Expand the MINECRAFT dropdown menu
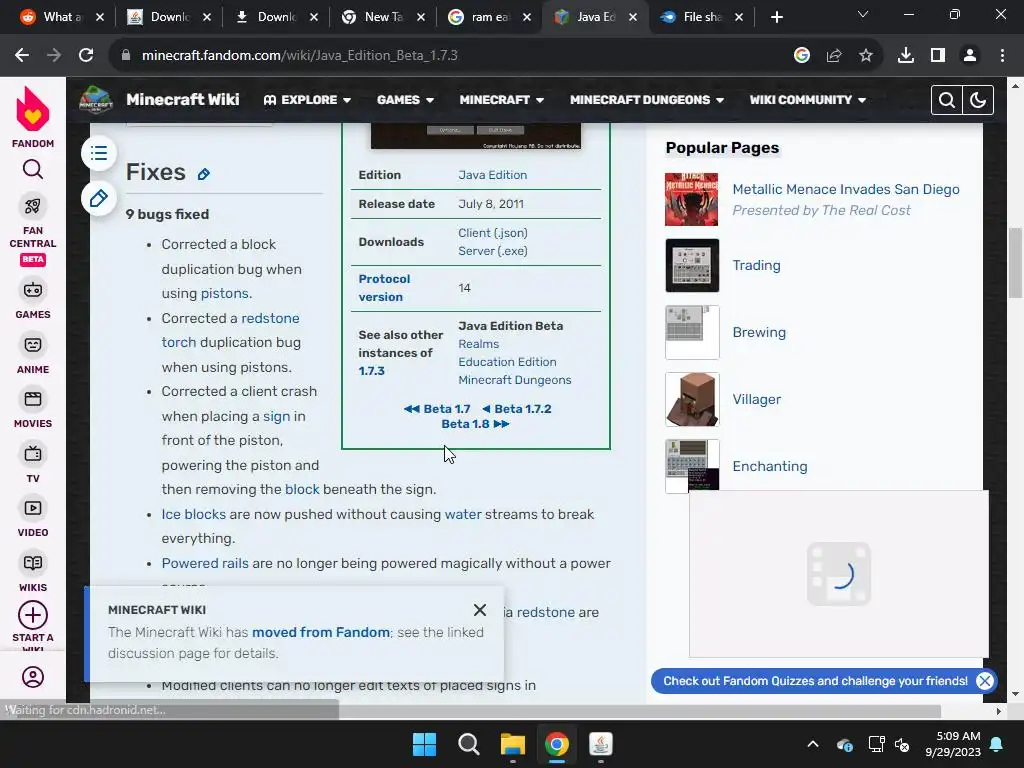The image size is (1024, 768). click(502, 100)
